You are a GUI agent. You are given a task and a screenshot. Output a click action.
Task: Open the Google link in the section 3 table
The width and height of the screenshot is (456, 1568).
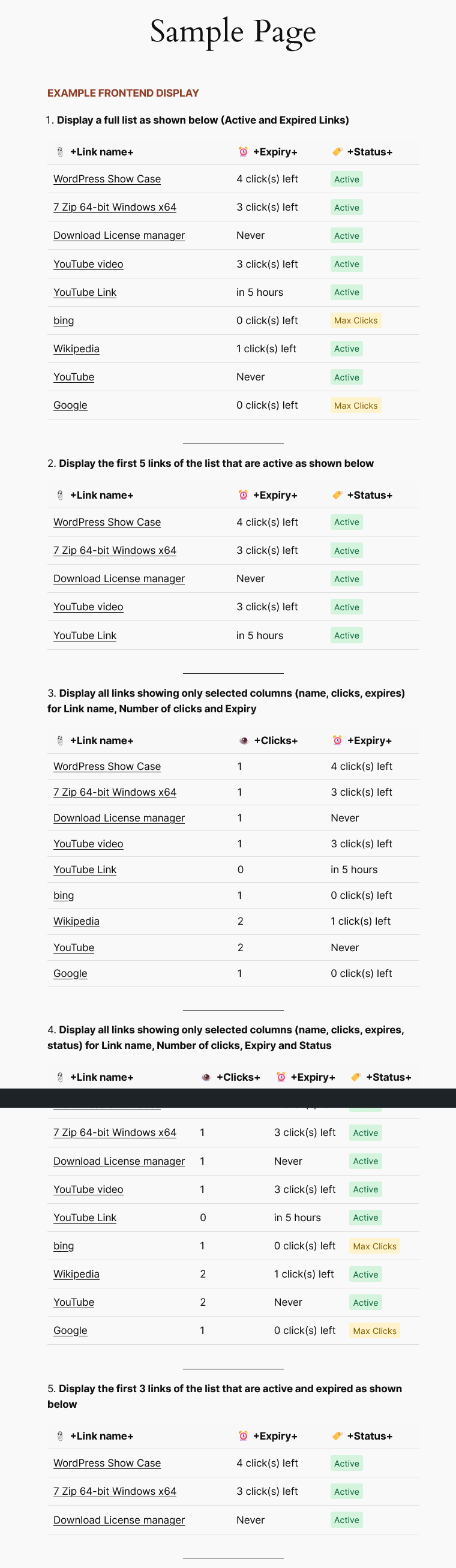point(70,973)
